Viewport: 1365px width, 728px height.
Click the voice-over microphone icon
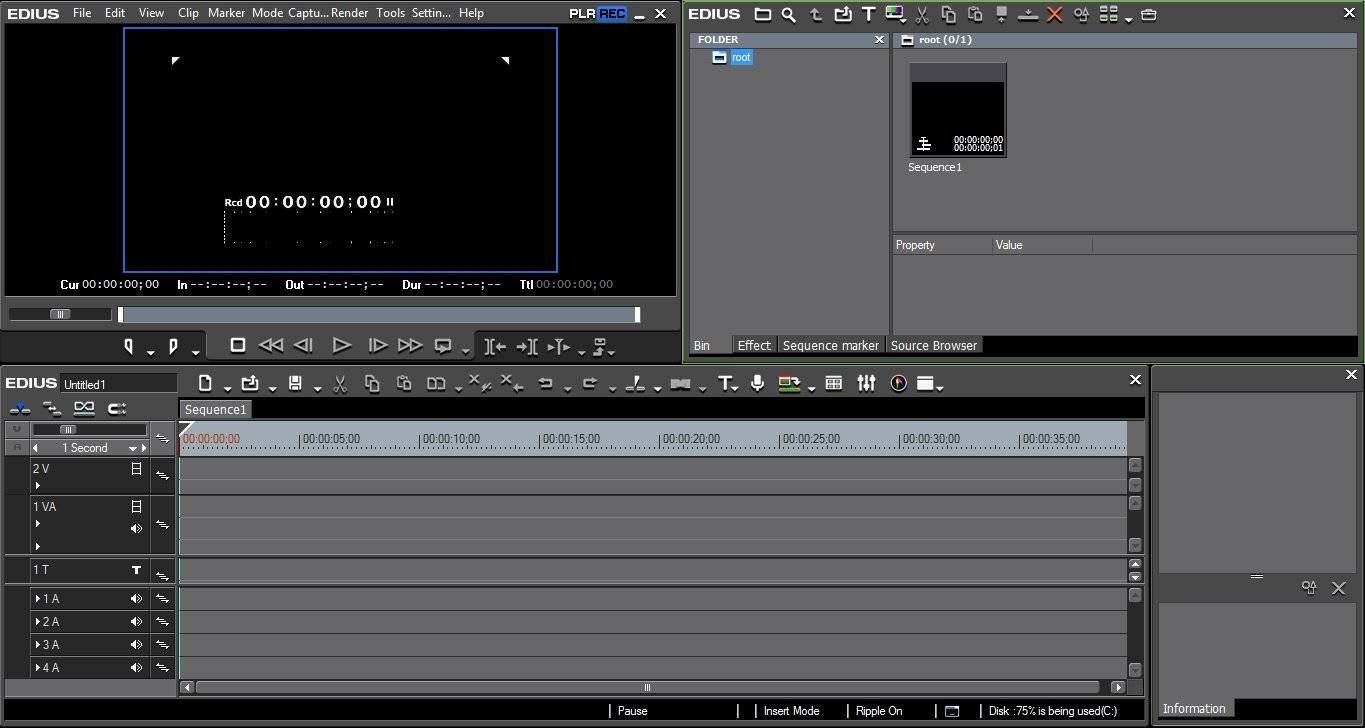(758, 383)
